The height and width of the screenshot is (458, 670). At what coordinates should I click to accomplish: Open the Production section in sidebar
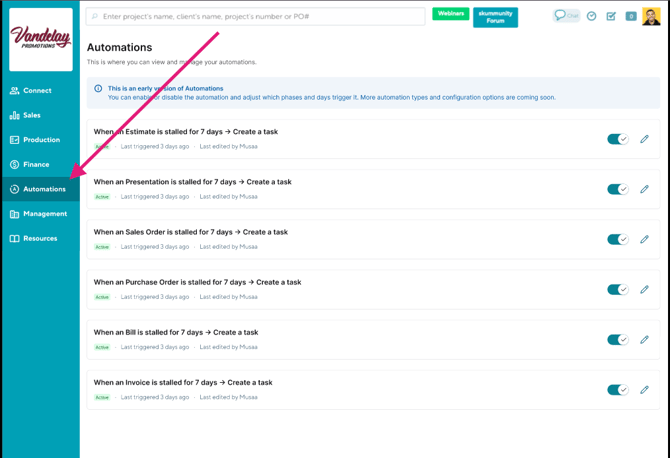pos(41,140)
